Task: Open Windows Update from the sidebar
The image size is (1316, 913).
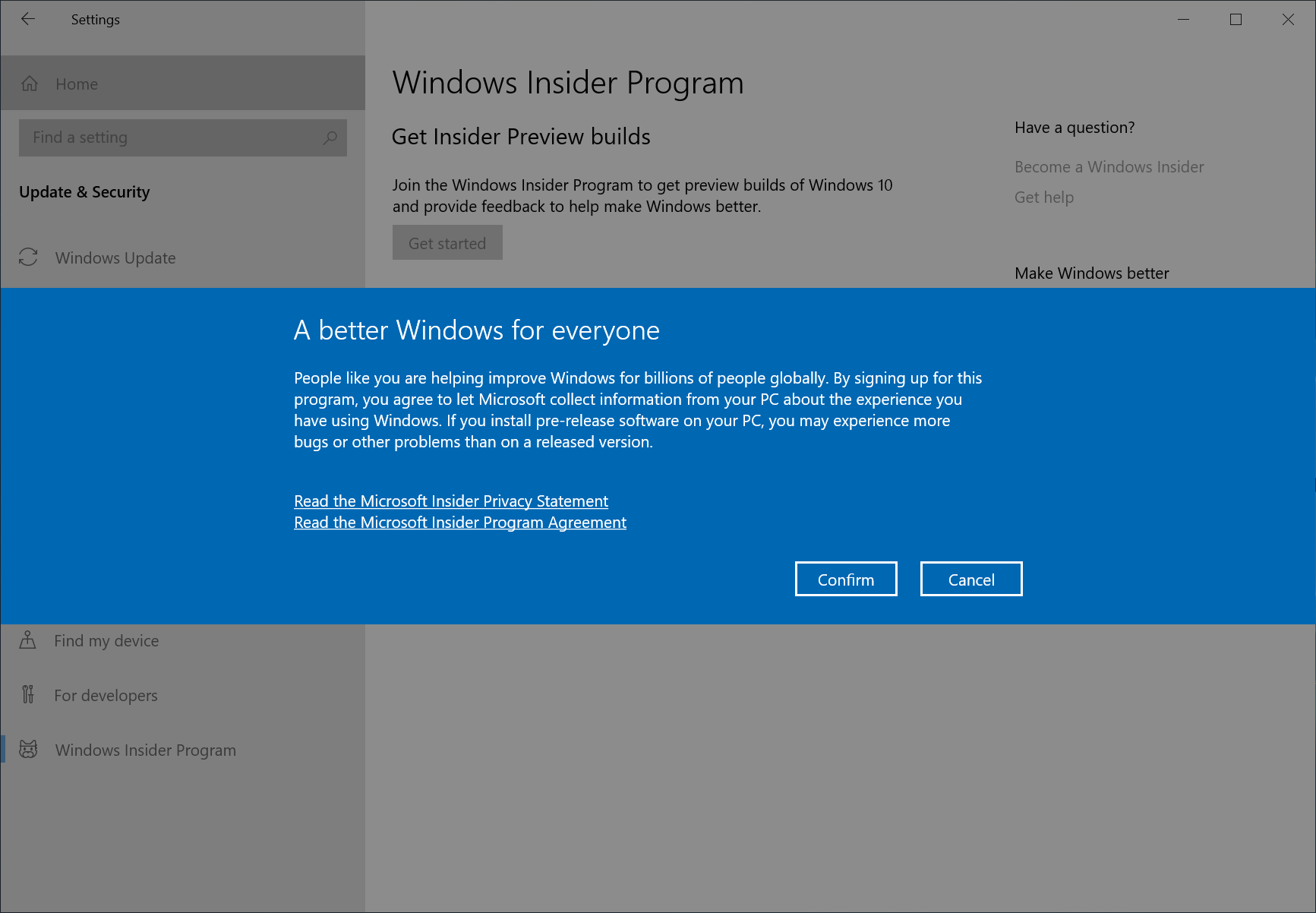Action: click(115, 257)
